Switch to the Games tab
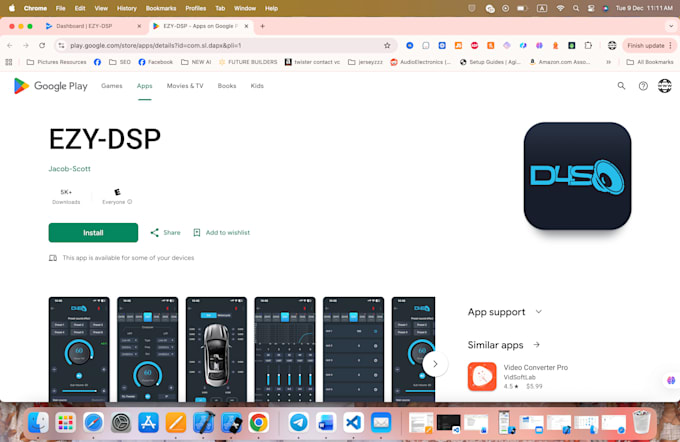The width and height of the screenshot is (680, 442). pos(111,86)
